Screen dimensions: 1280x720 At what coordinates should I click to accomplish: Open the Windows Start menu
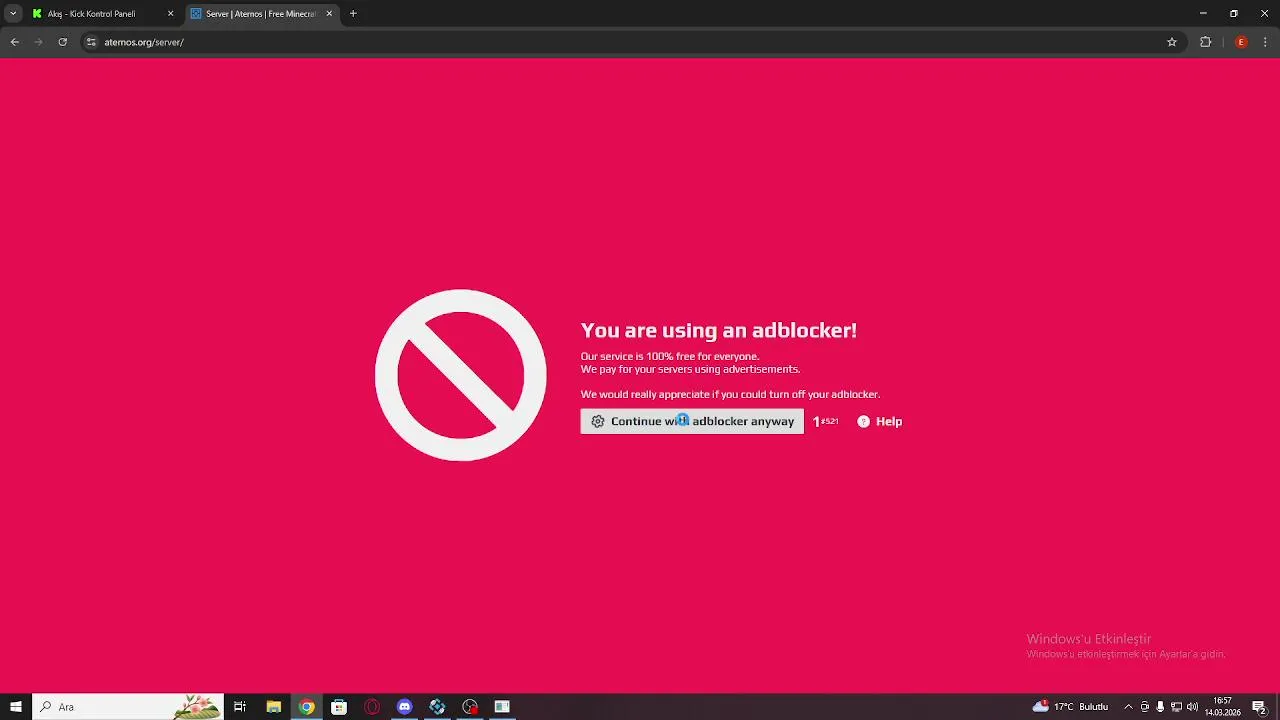[16, 707]
